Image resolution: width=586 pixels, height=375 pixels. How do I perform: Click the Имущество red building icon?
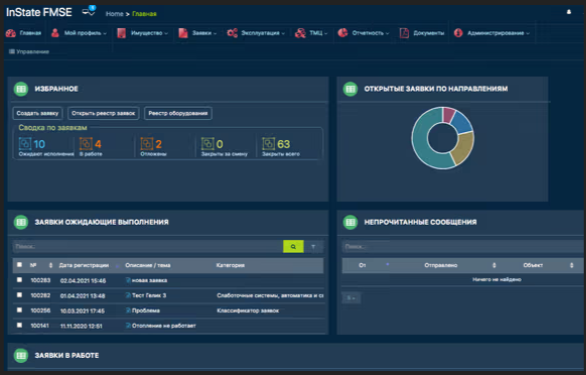click(121, 33)
